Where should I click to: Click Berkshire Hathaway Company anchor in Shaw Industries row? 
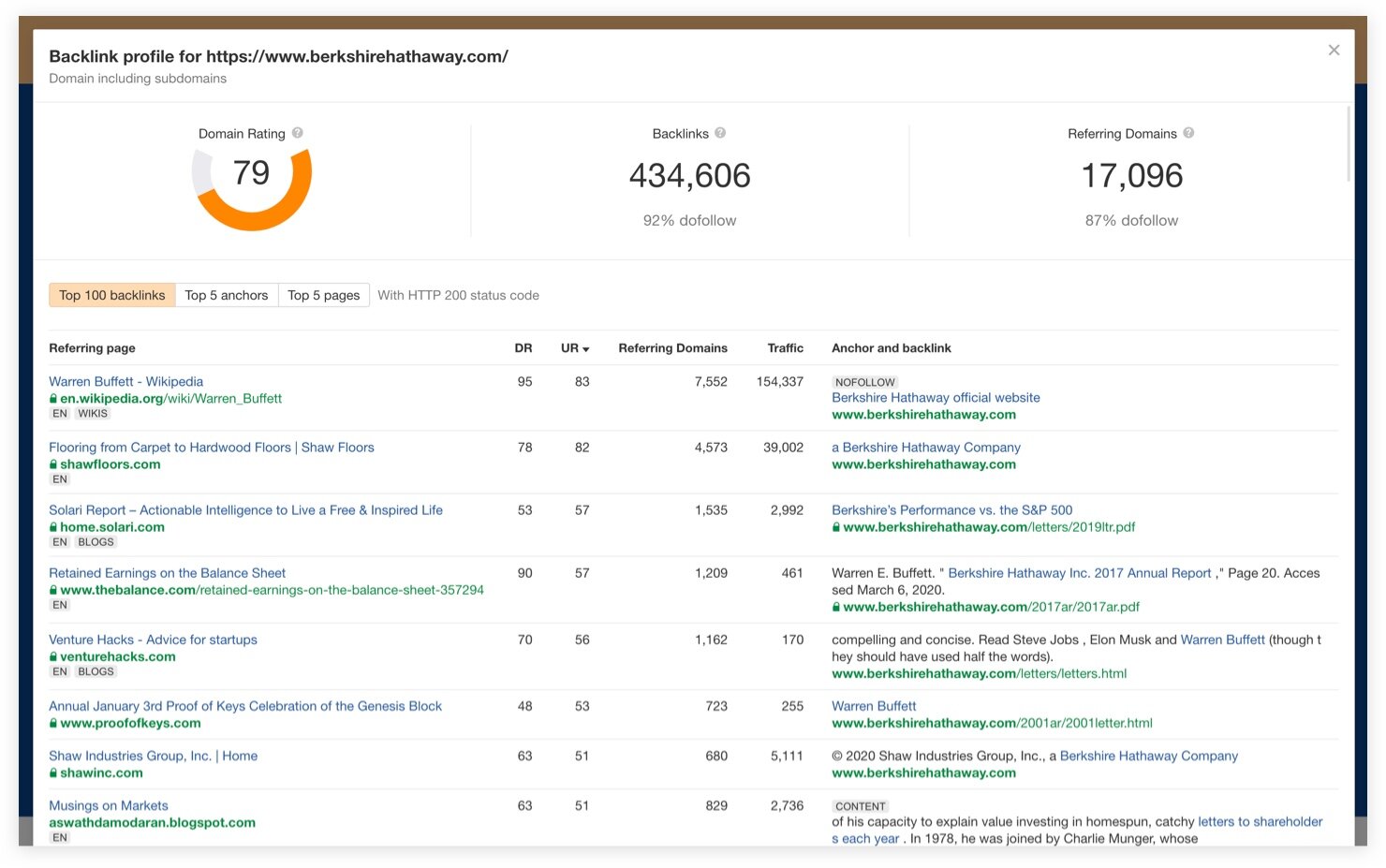click(x=1149, y=757)
